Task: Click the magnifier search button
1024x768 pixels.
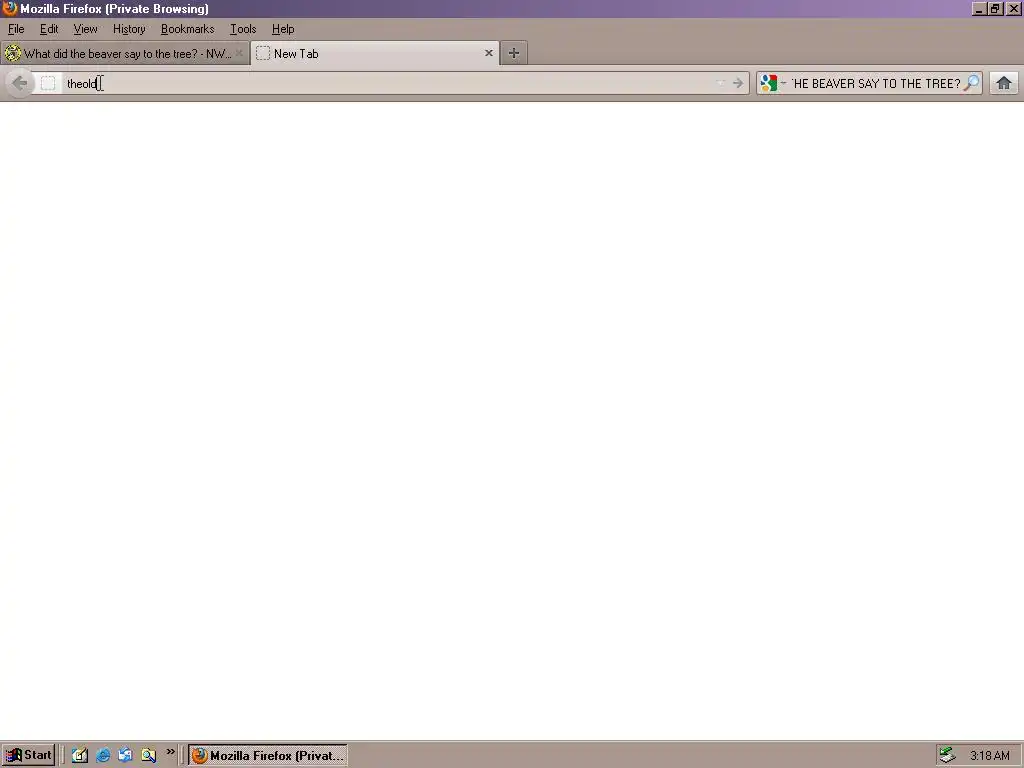Action: point(972,83)
